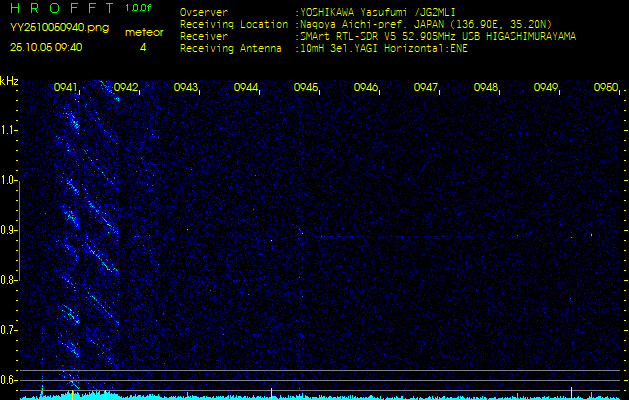Click the 0945 time marker

pos(305,87)
